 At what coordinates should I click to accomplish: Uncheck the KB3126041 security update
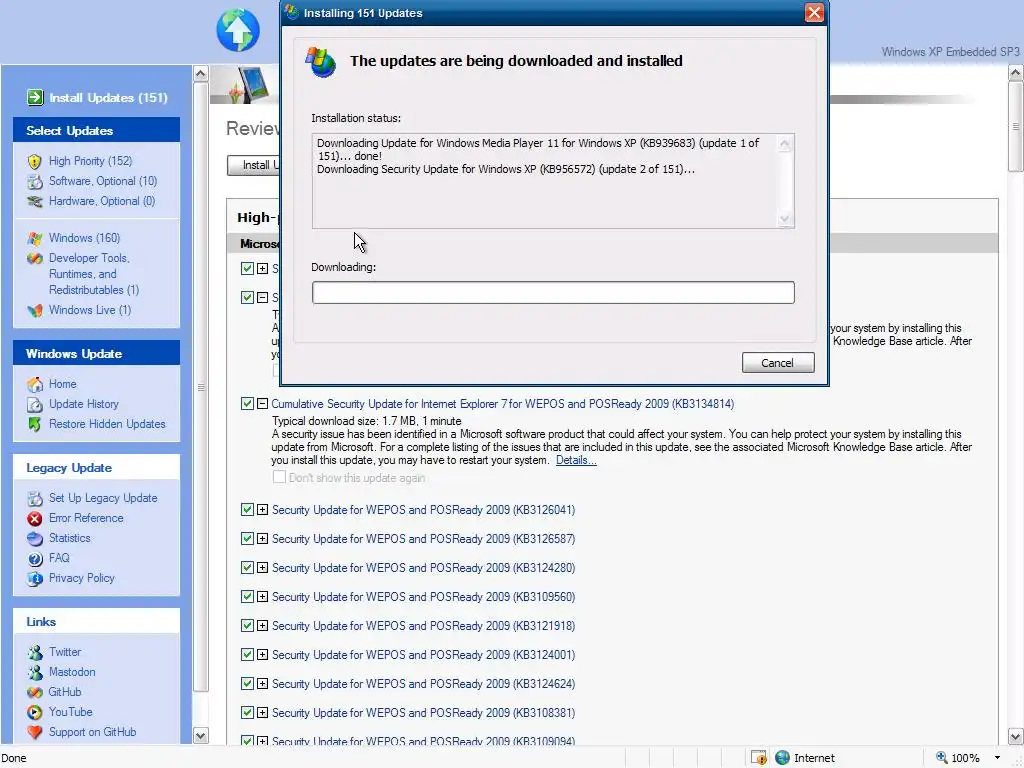247,509
